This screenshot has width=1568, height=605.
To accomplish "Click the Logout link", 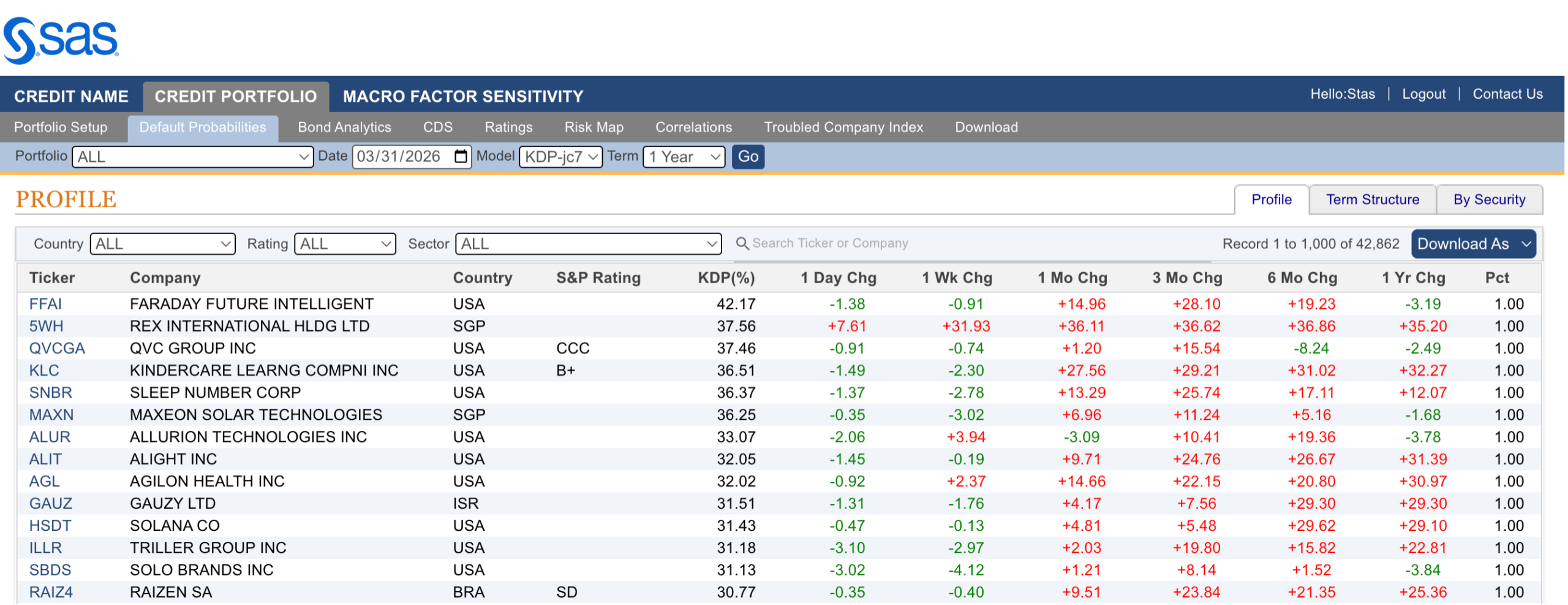I will tap(1423, 94).
